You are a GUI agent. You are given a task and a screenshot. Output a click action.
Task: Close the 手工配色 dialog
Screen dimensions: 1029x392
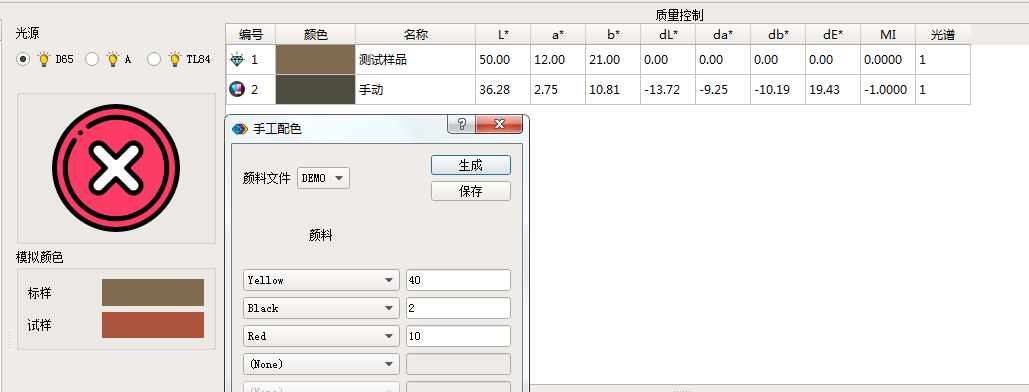click(499, 124)
